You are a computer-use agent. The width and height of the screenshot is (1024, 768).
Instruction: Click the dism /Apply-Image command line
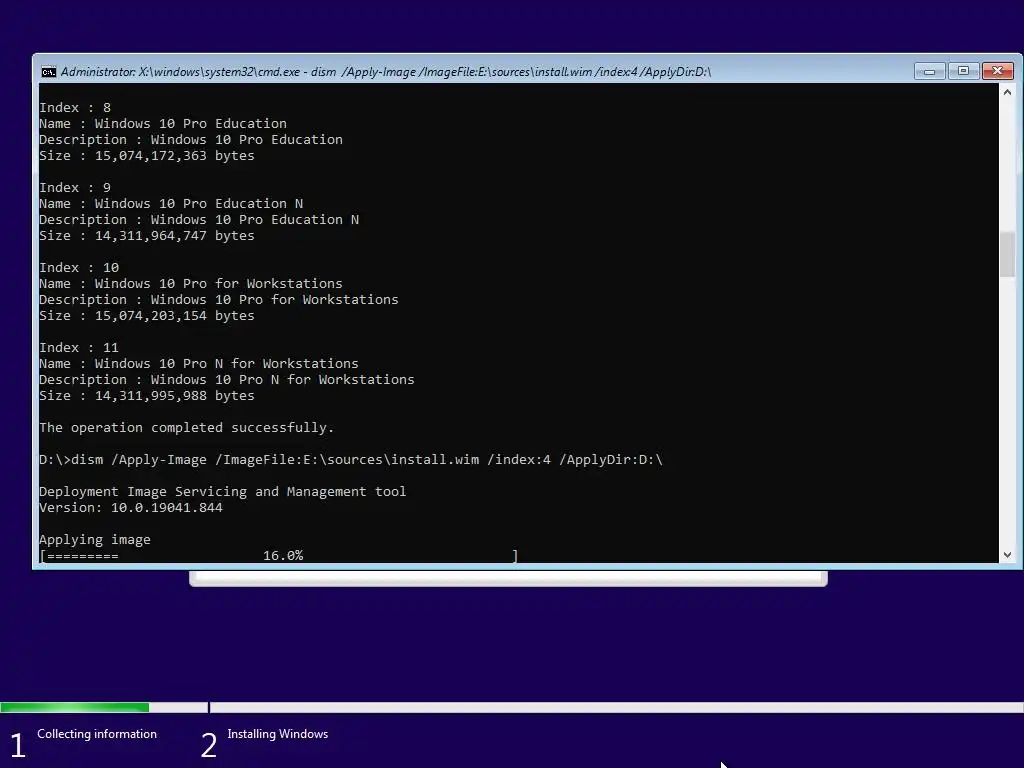[351, 460]
